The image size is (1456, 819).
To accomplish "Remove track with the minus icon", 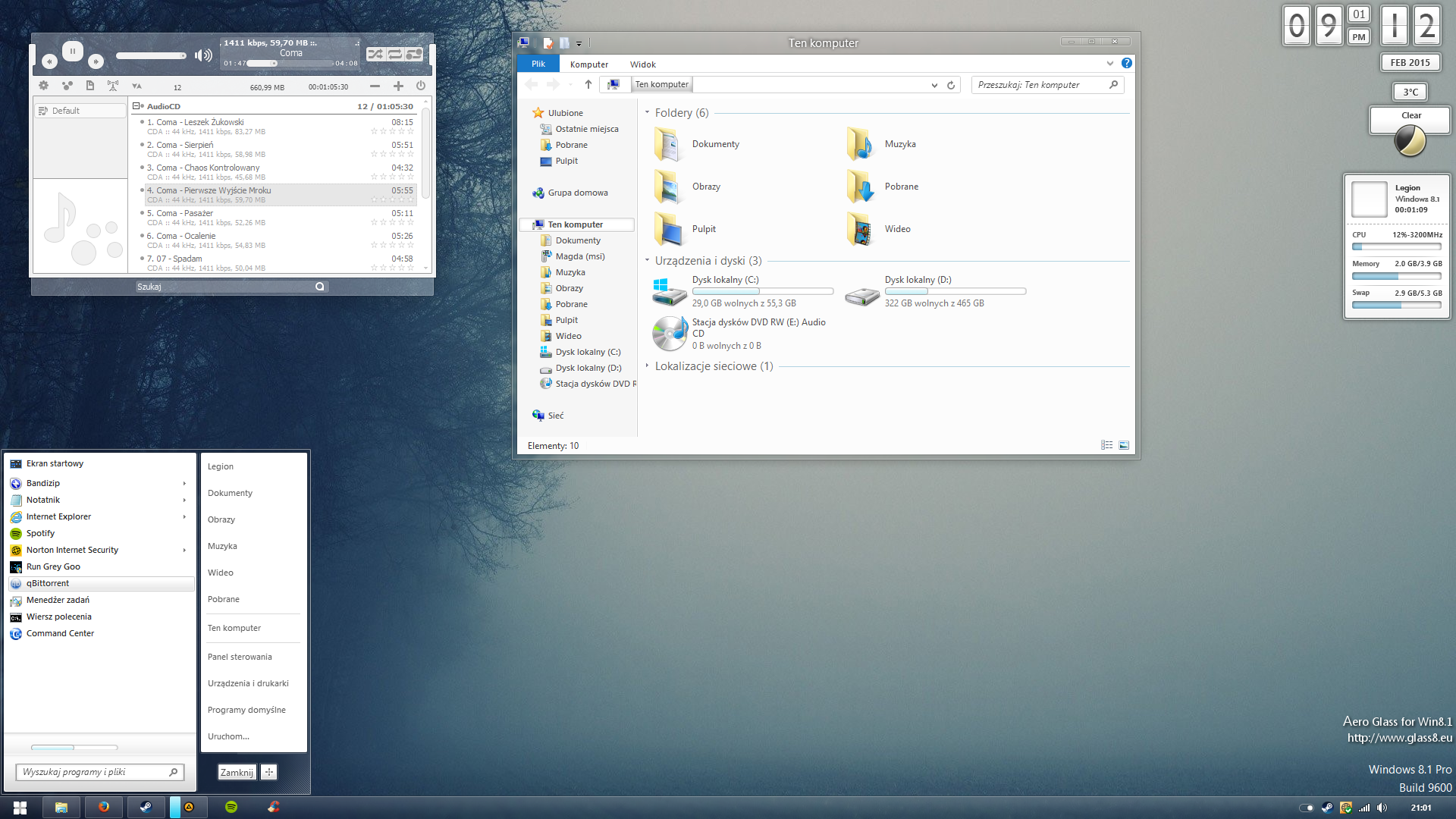I will point(375,86).
